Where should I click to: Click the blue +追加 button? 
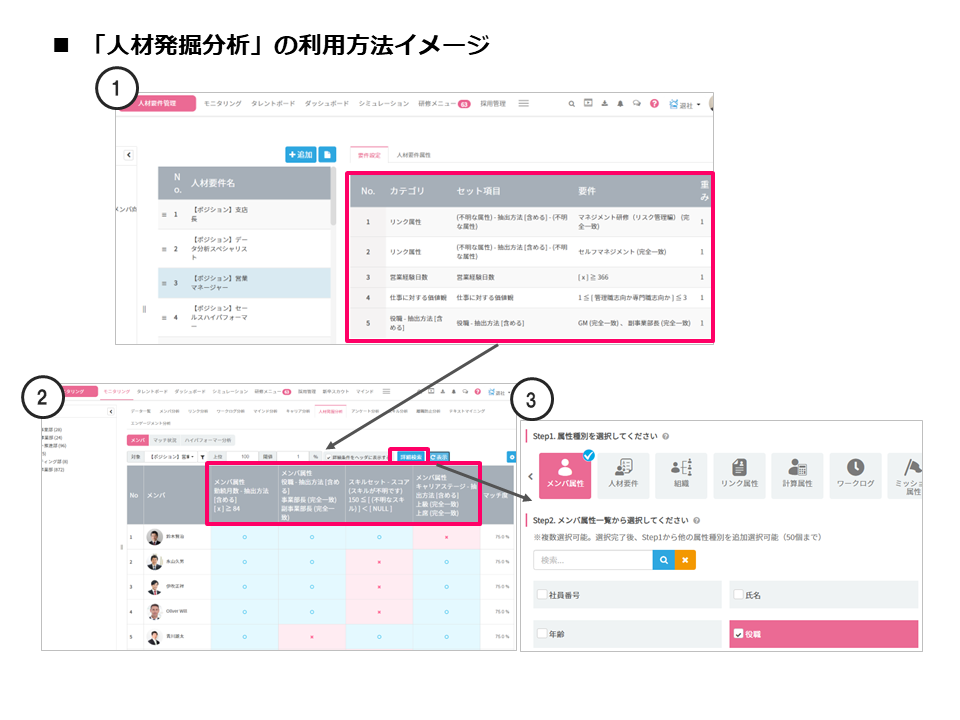click(x=301, y=155)
